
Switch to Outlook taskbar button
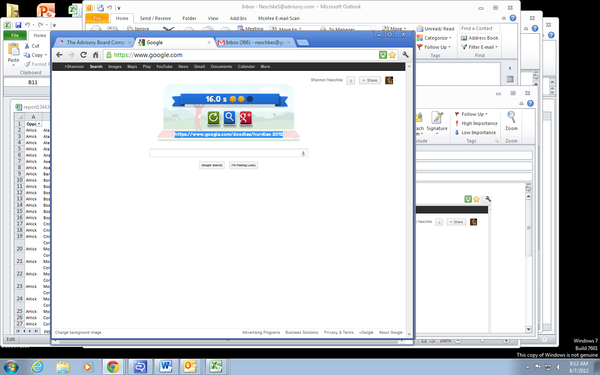coord(190,367)
